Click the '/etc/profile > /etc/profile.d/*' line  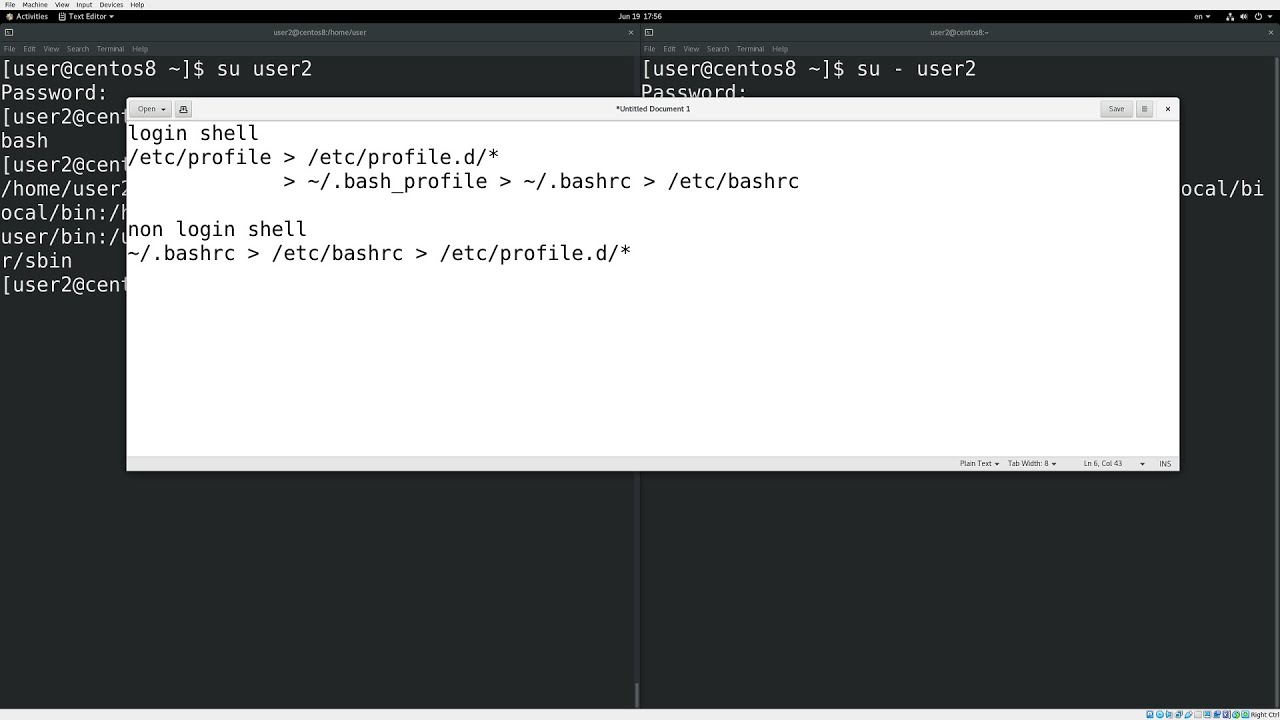pyautogui.click(x=313, y=158)
